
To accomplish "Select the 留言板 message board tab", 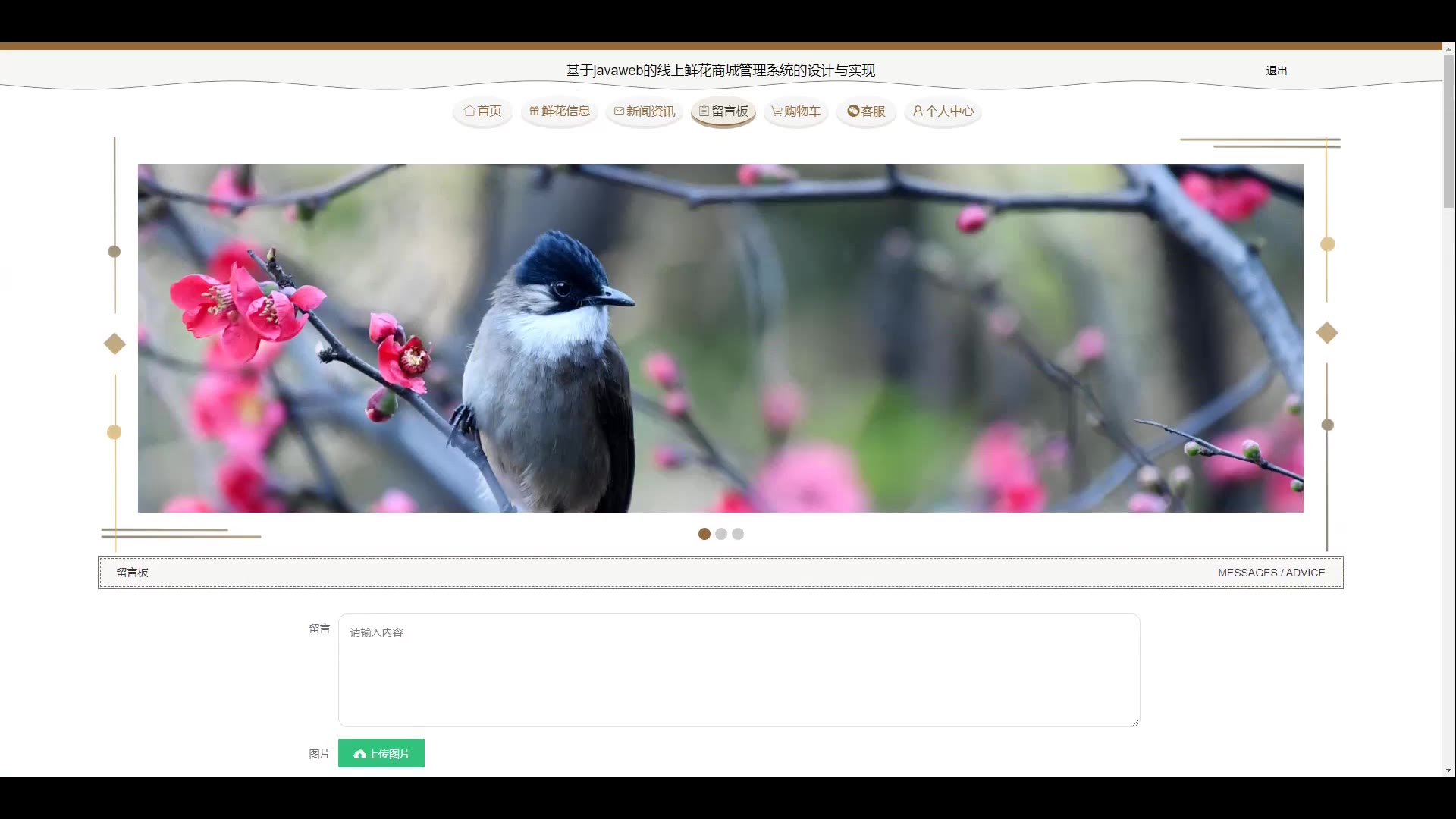I will pos(723,111).
